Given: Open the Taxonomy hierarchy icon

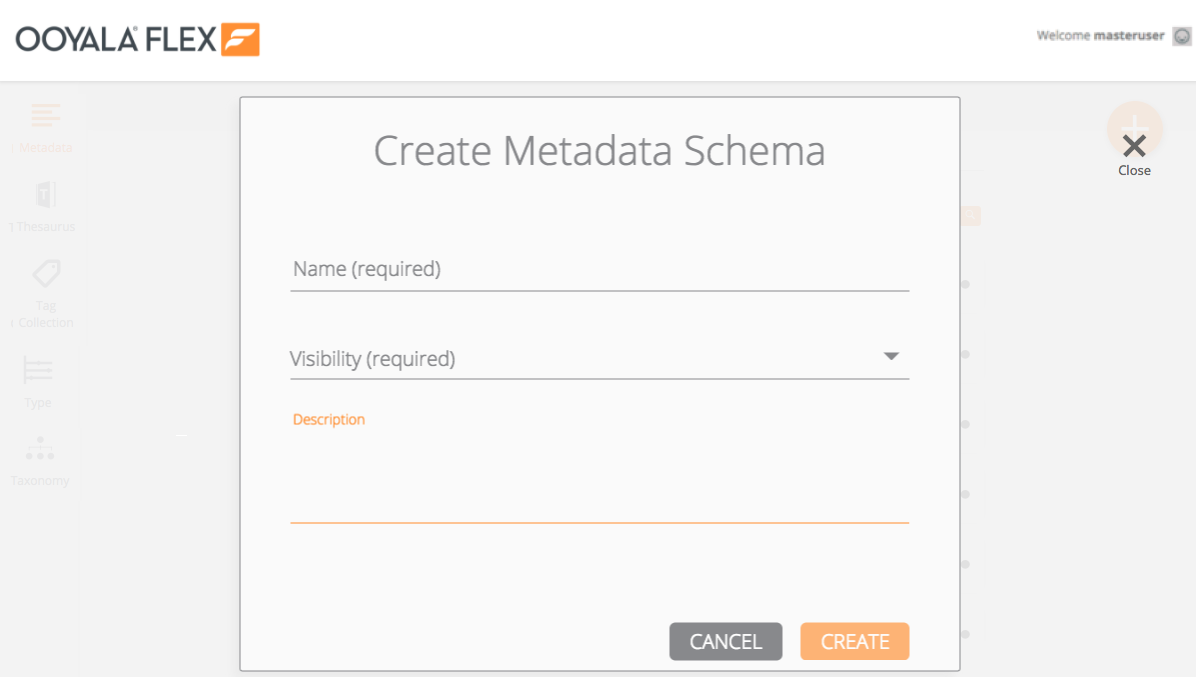Looking at the screenshot, I should click(x=40, y=449).
